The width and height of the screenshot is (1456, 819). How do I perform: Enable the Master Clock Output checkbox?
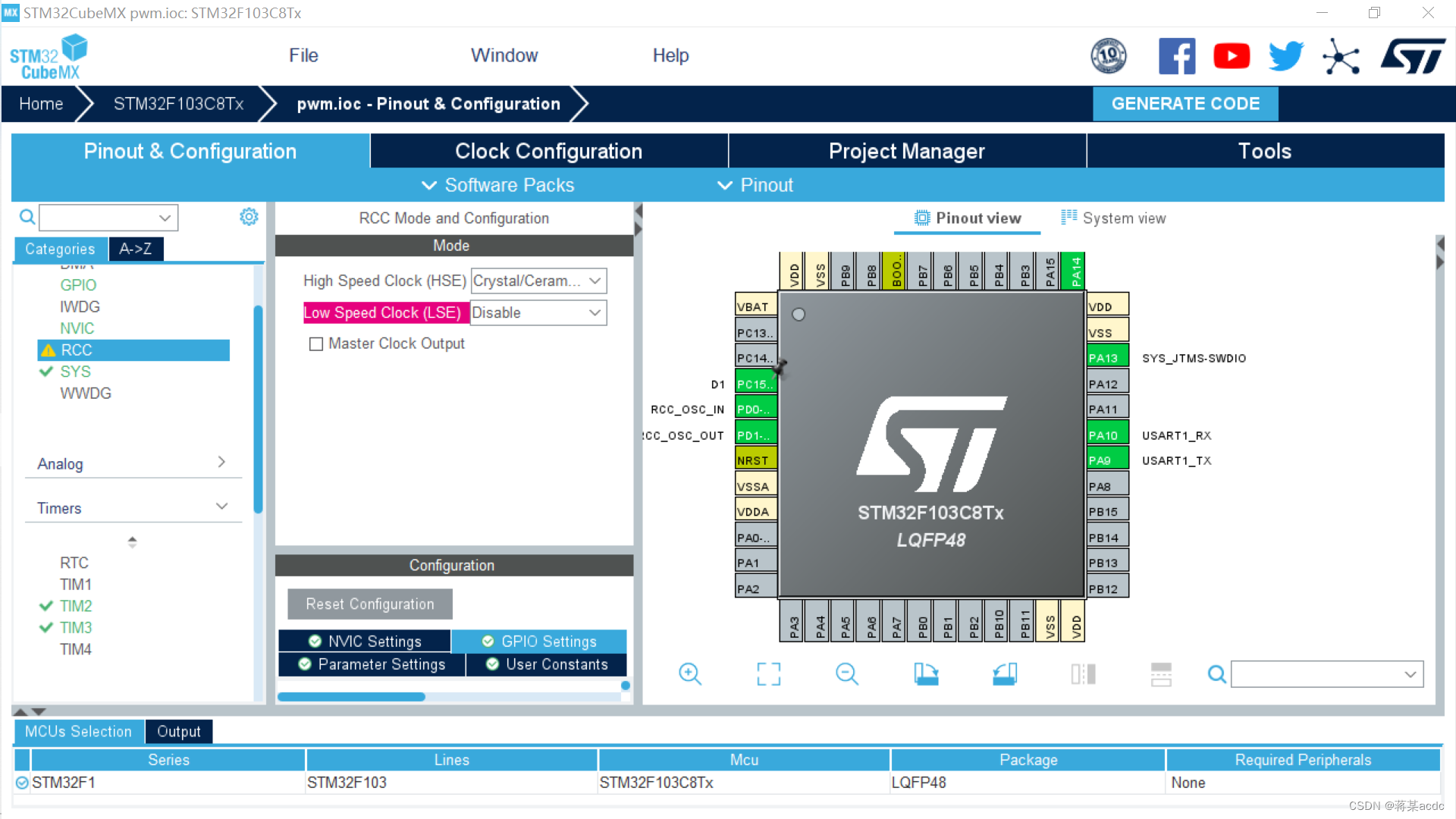pyautogui.click(x=316, y=344)
